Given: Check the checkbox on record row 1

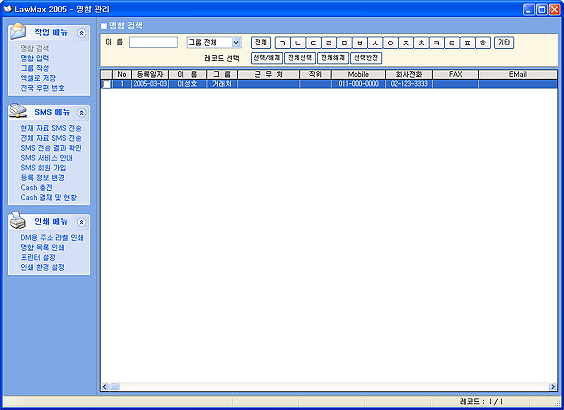Looking at the screenshot, I should 106,84.
